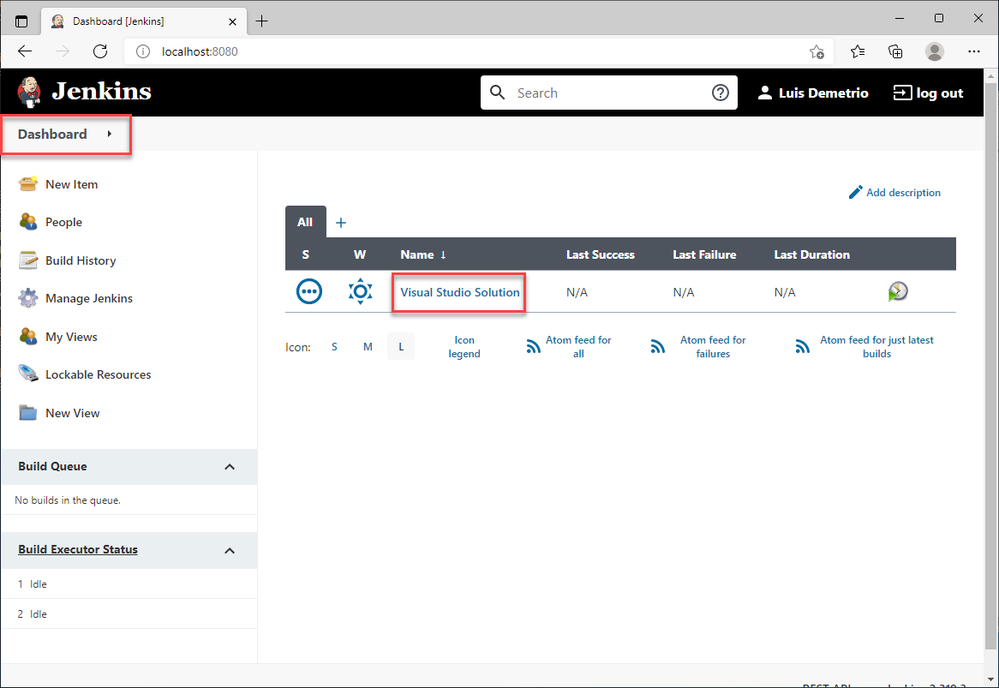The height and width of the screenshot is (688, 999).
Task: Open the browser Collections icon
Action: coord(896,52)
